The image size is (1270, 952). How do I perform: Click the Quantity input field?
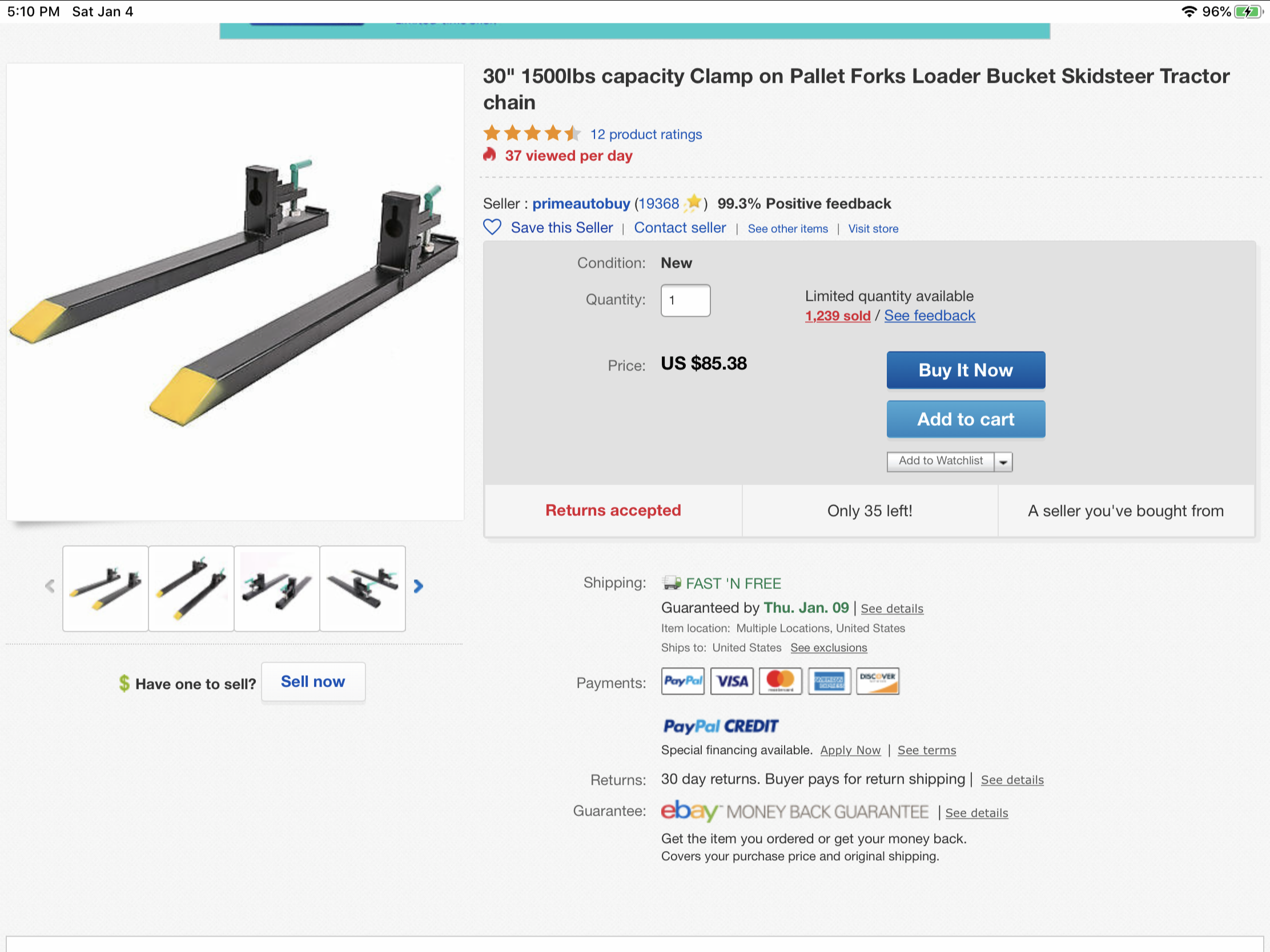[x=685, y=300]
